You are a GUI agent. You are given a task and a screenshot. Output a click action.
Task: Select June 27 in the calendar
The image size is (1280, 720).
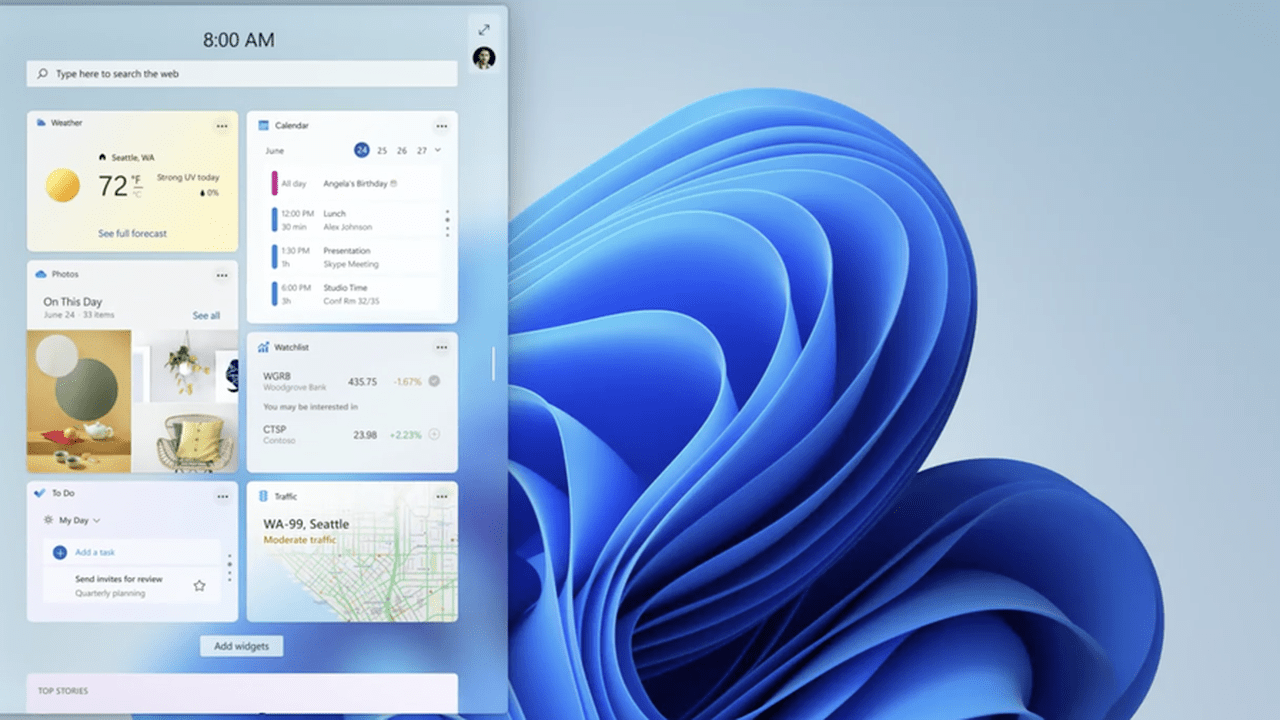[x=421, y=151]
